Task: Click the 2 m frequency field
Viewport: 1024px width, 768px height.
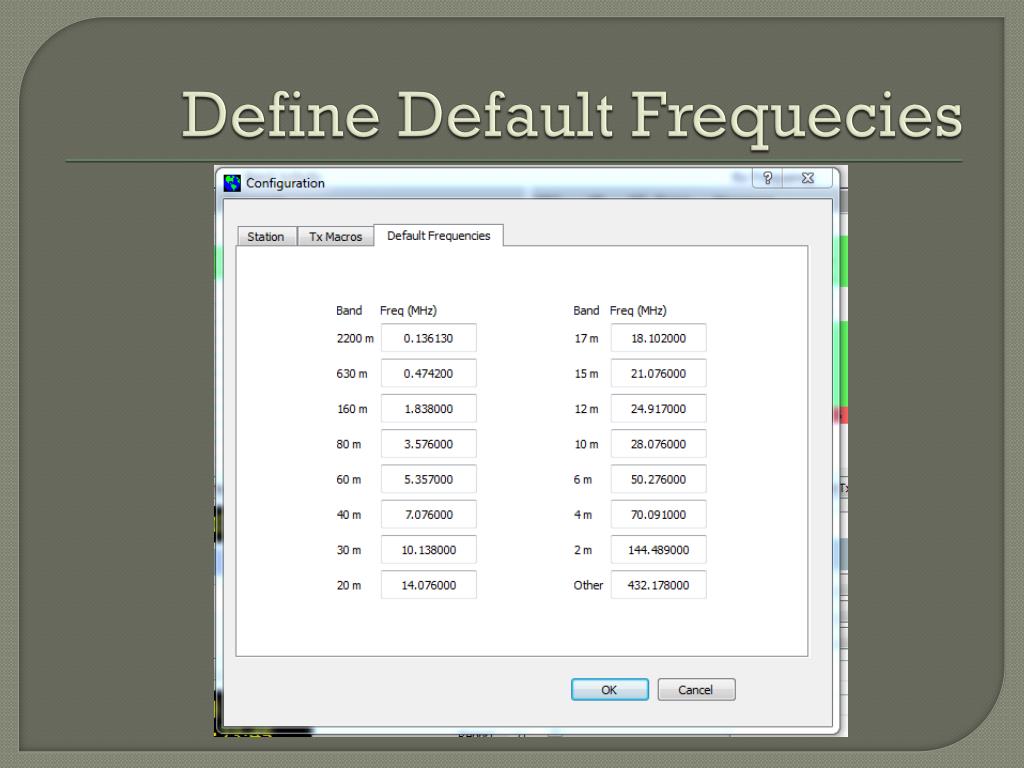Action: coord(658,550)
